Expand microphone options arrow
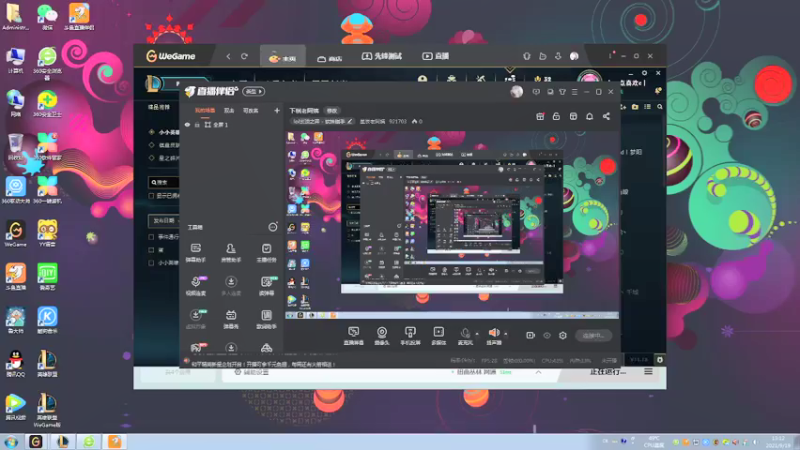800x450 pixels. pos(477,334)
